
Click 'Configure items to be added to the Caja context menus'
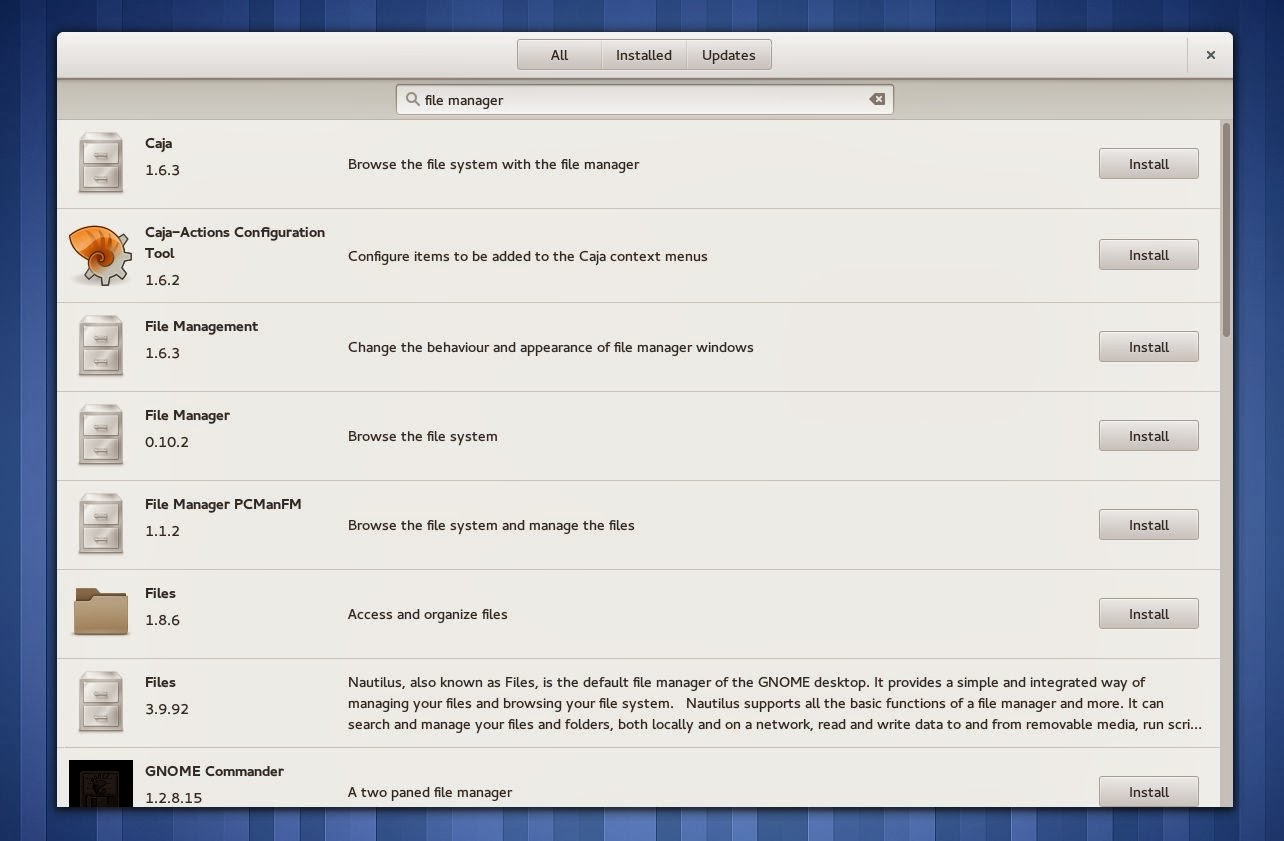click(527, 256)
